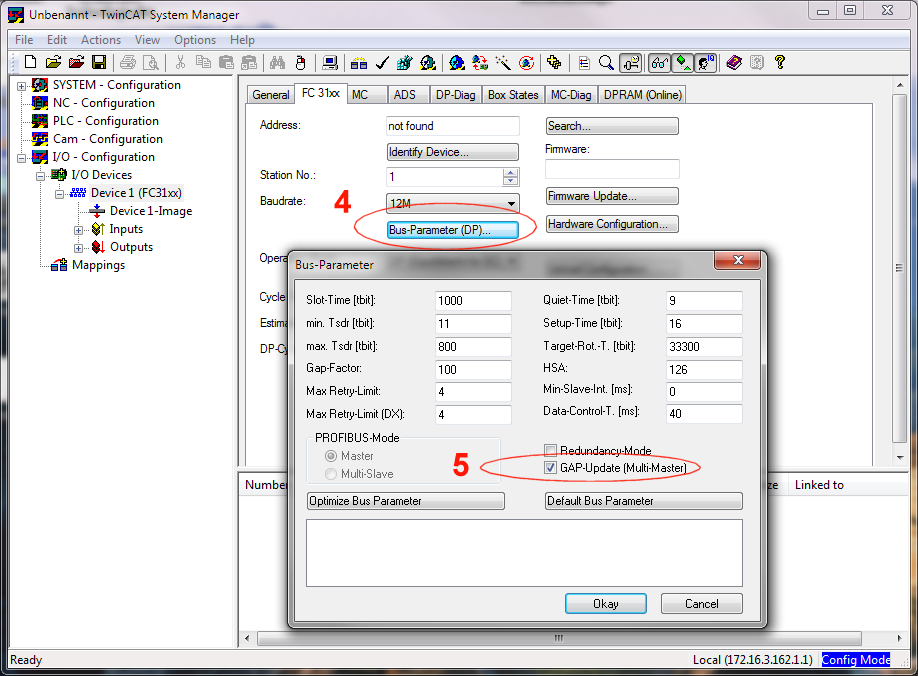Click the Mappings icon in tree
Viewport: 918px width, 676px height.
59,265
